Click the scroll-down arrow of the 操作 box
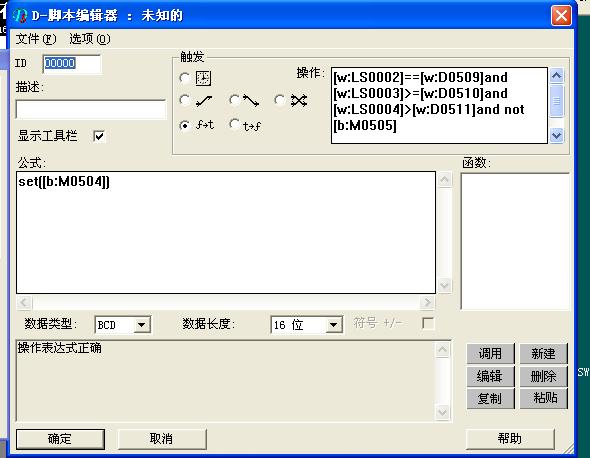 557,135
